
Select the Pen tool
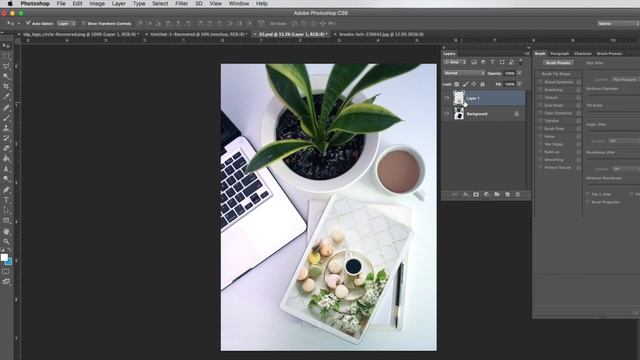[6, 190]
